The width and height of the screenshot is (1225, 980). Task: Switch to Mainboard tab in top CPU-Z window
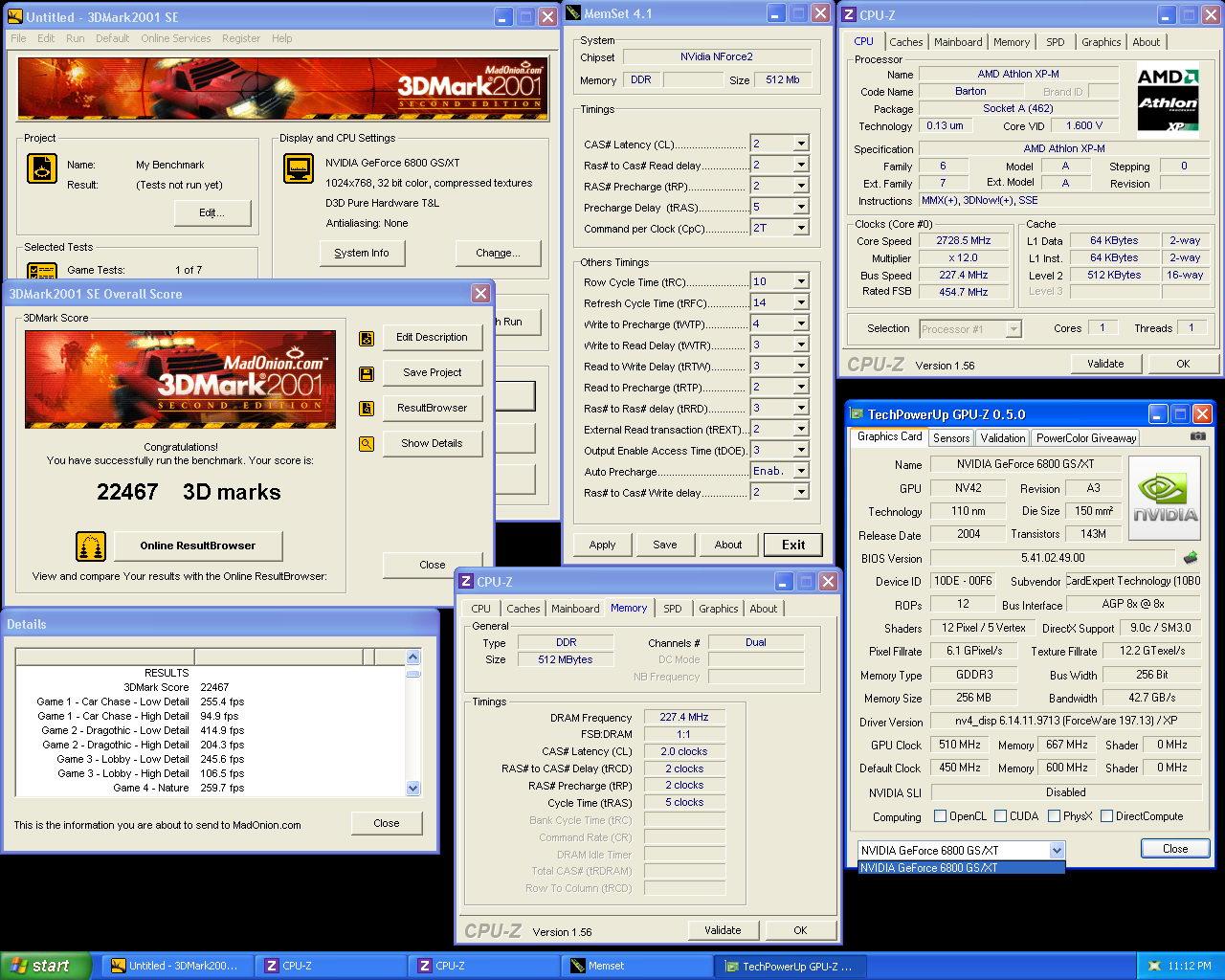pos(958,42)
